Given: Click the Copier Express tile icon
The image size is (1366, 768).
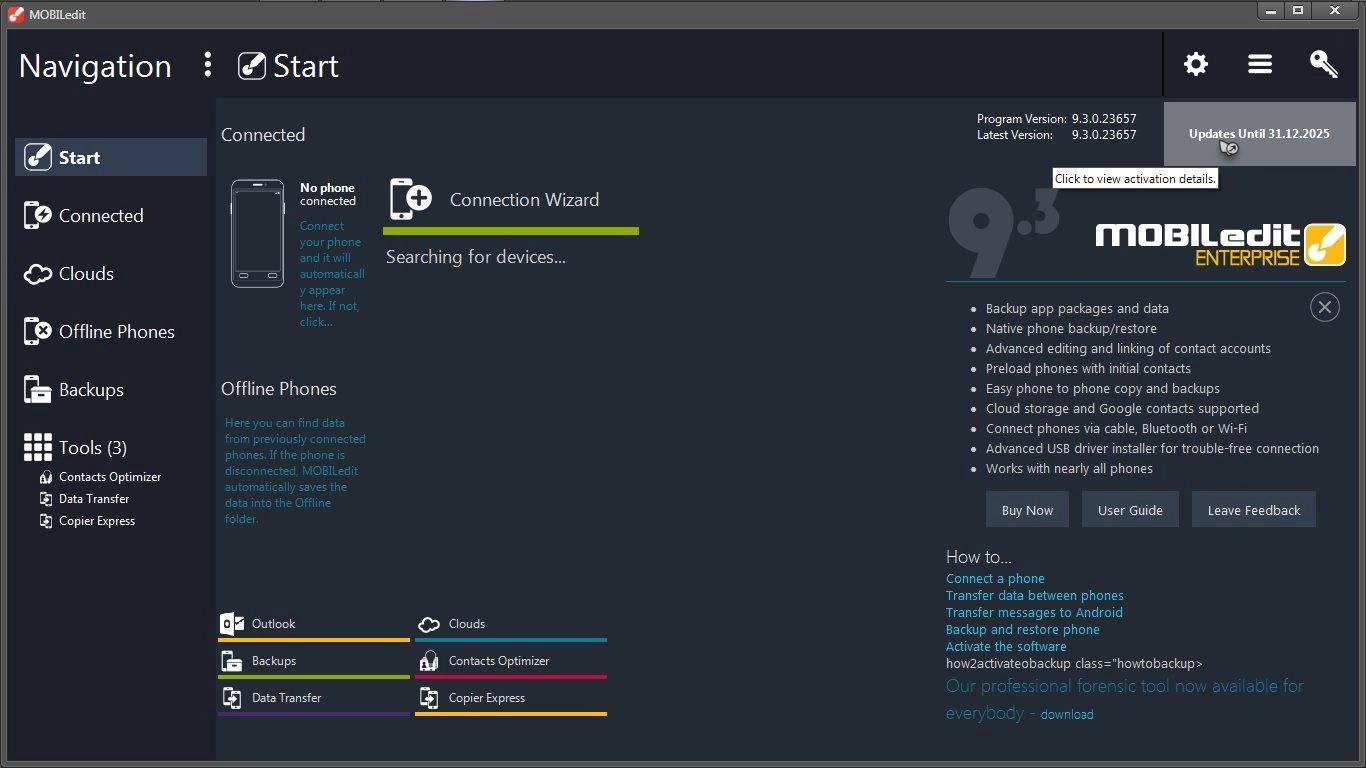Looking at the screenshot, I should click(x=429, y=698).
